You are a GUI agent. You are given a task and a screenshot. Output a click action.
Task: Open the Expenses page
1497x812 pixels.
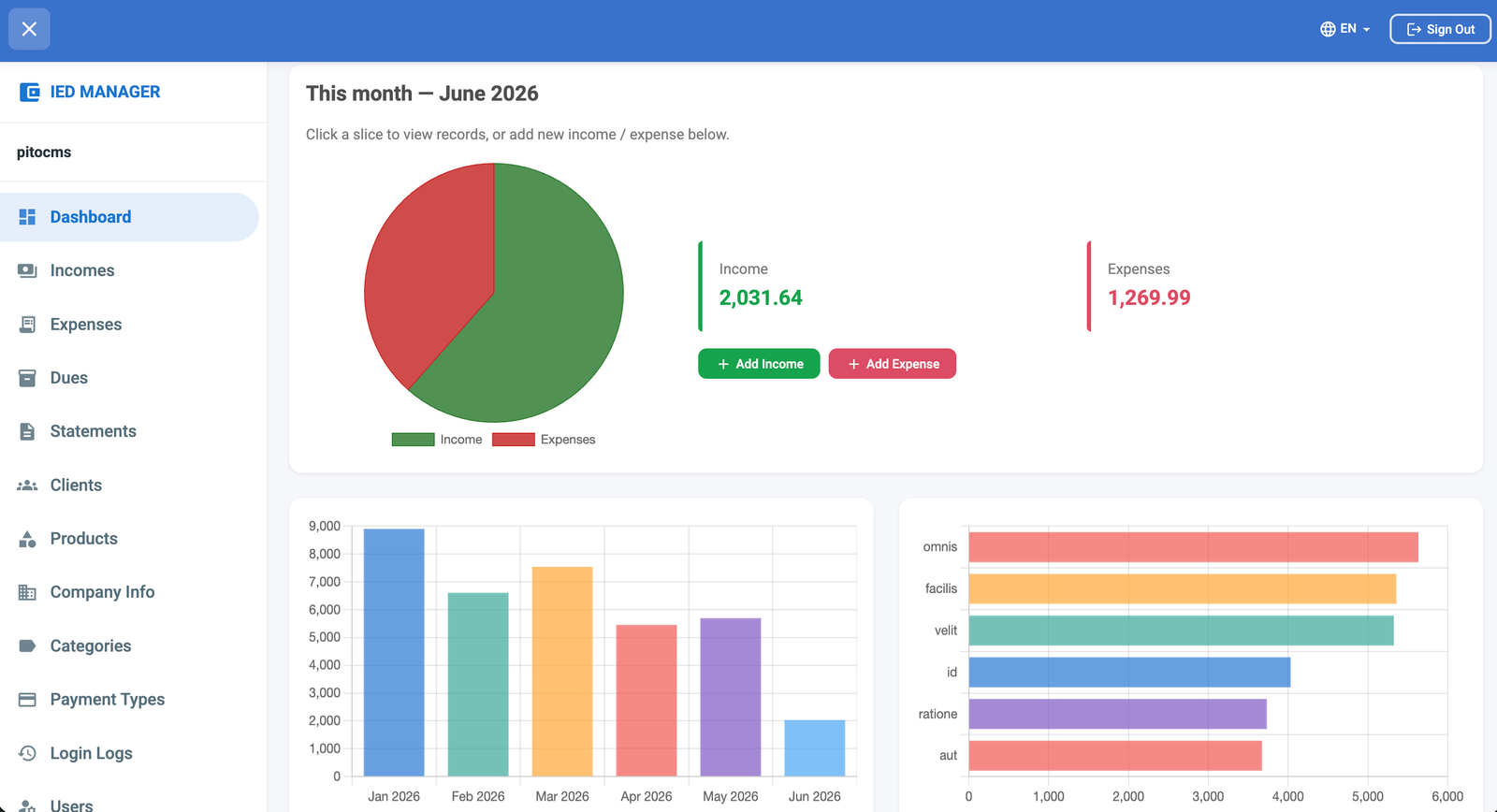point(129,325)
